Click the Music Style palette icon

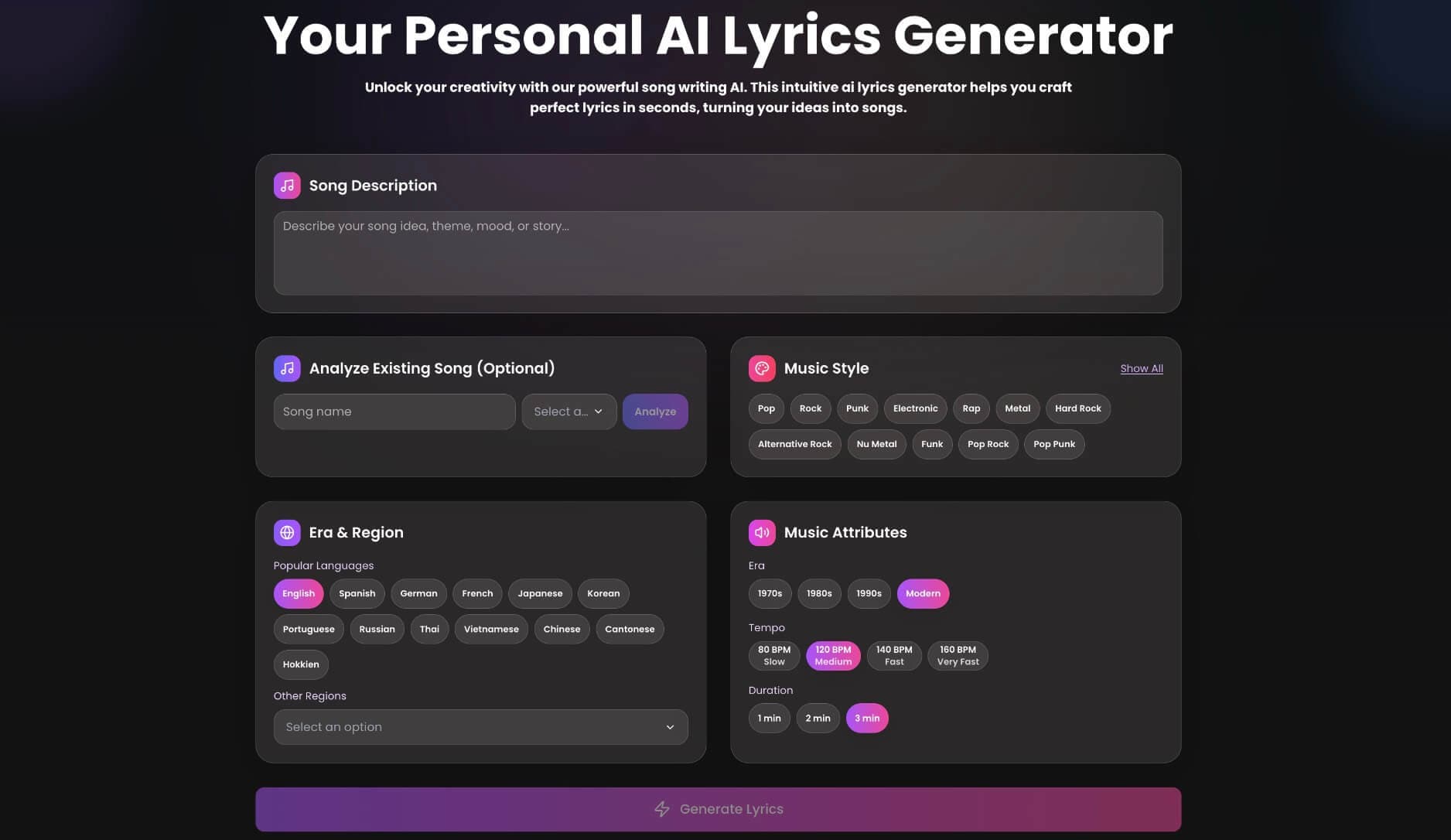[x=762, y=368]
